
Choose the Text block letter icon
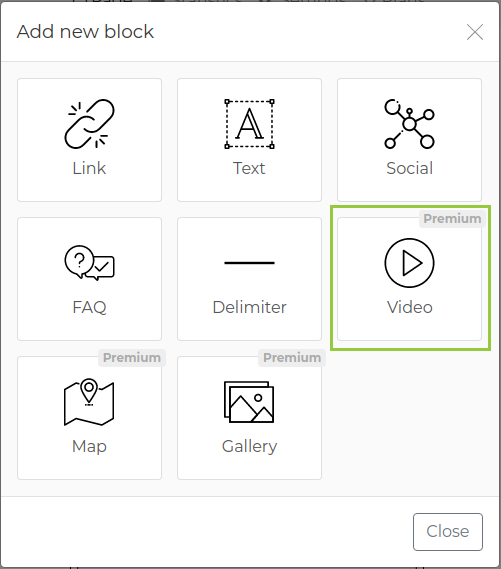[x=249, y=124]
